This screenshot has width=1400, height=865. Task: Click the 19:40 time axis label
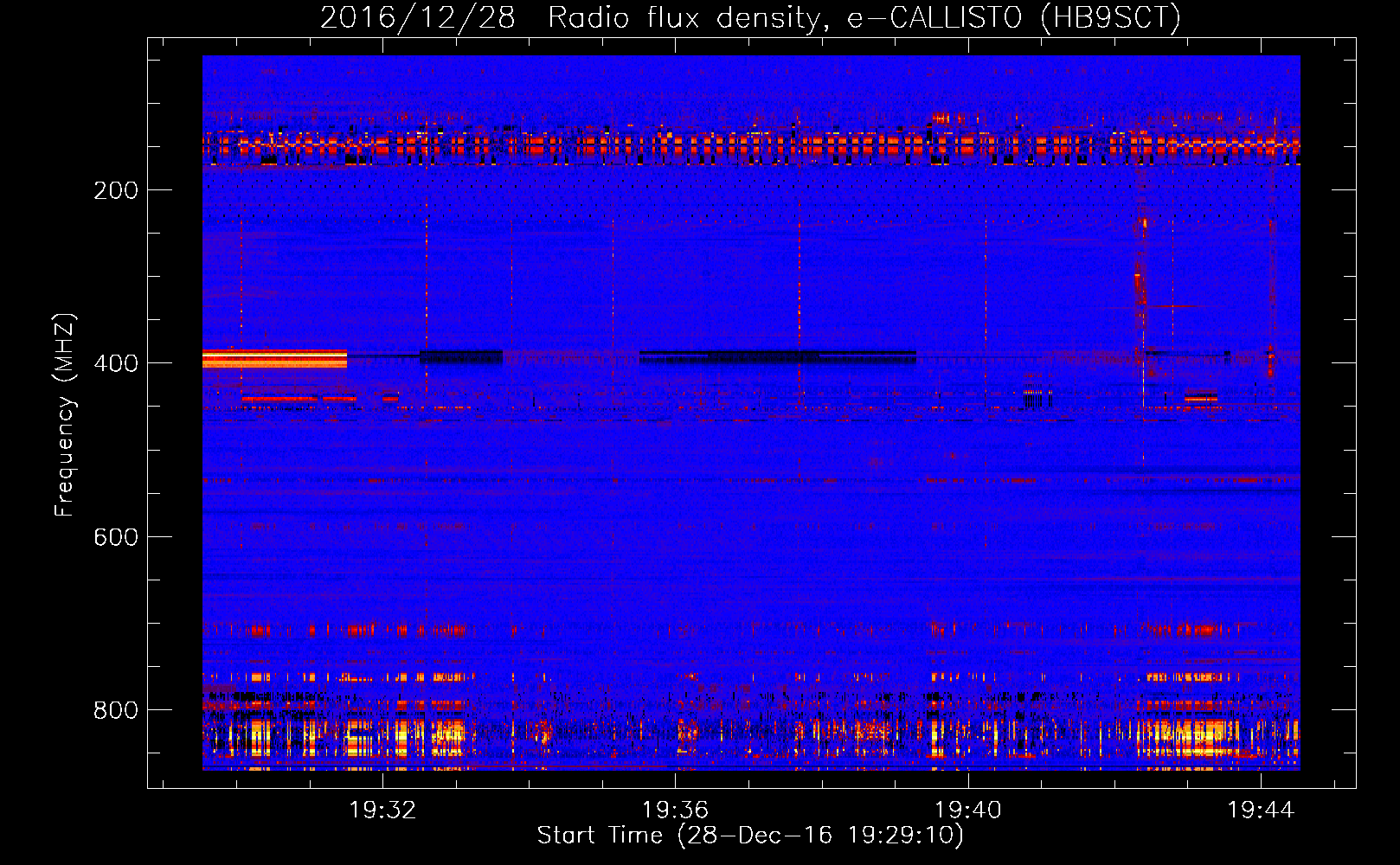(967, 810)
